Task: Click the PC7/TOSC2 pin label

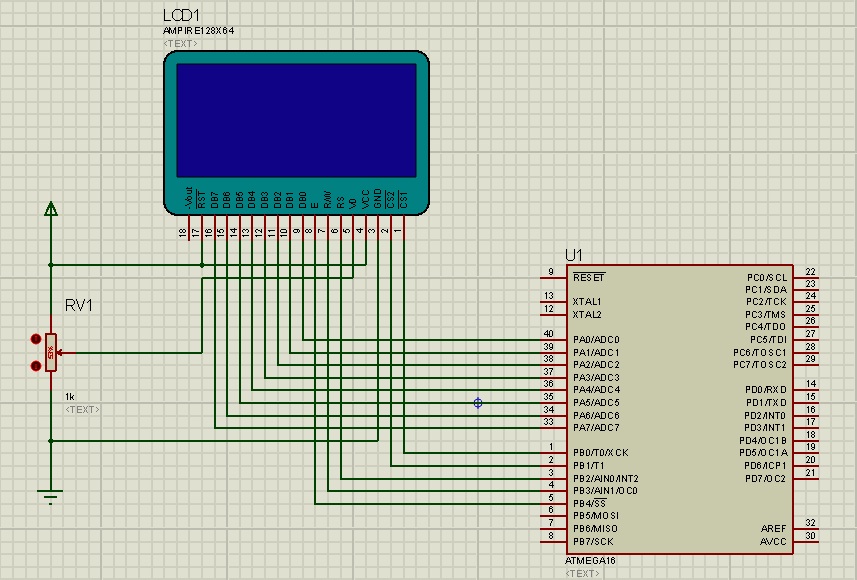Action: pyautogui.click(x=760, y=365)
